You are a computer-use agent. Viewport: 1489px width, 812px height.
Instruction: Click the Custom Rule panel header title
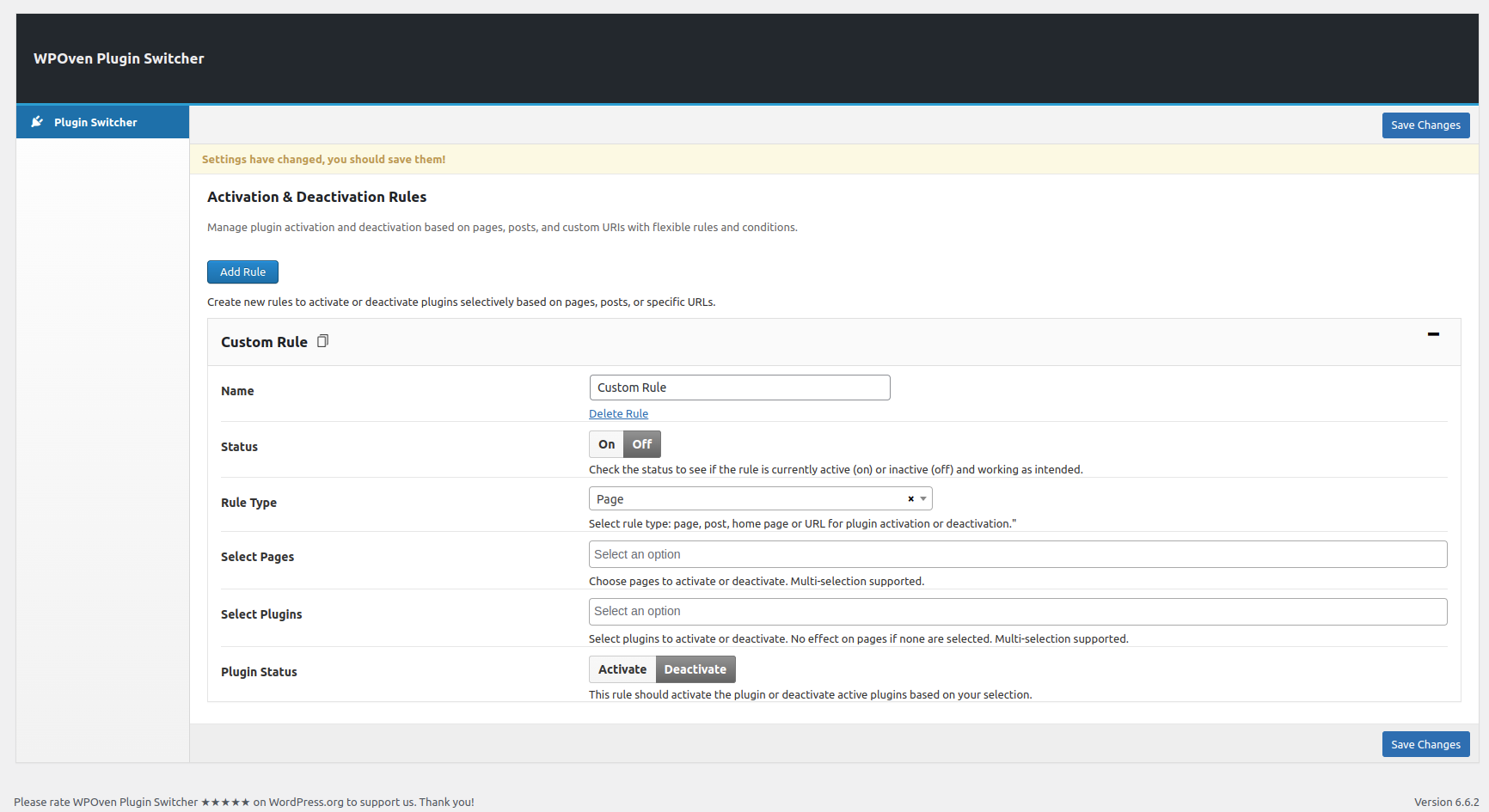click(x=264, y=342)
